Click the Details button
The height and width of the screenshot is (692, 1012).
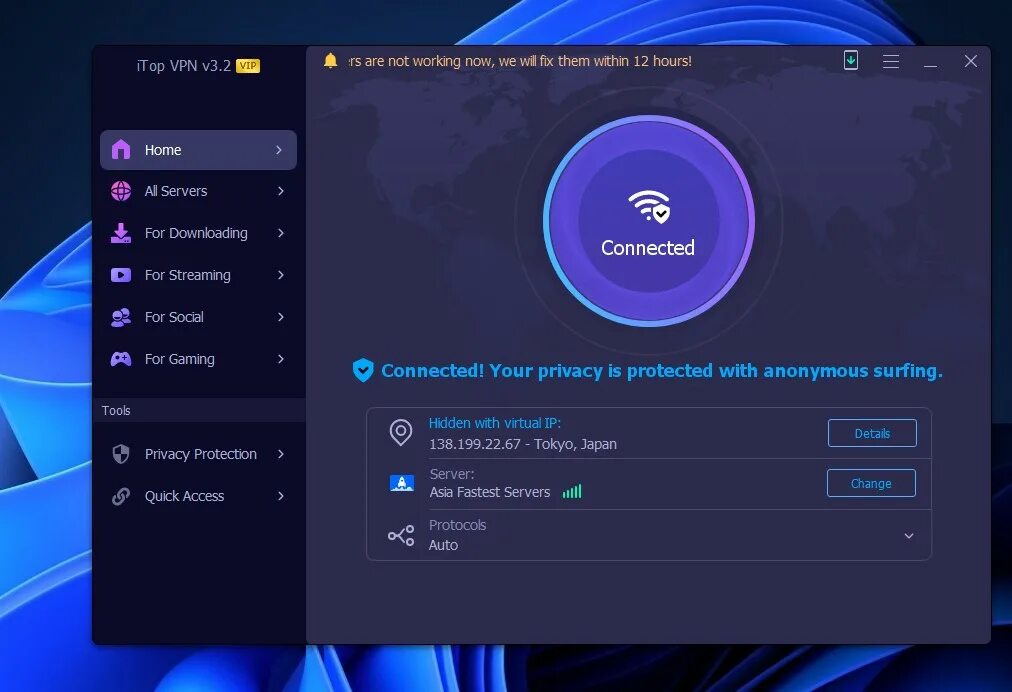(872, 433)
